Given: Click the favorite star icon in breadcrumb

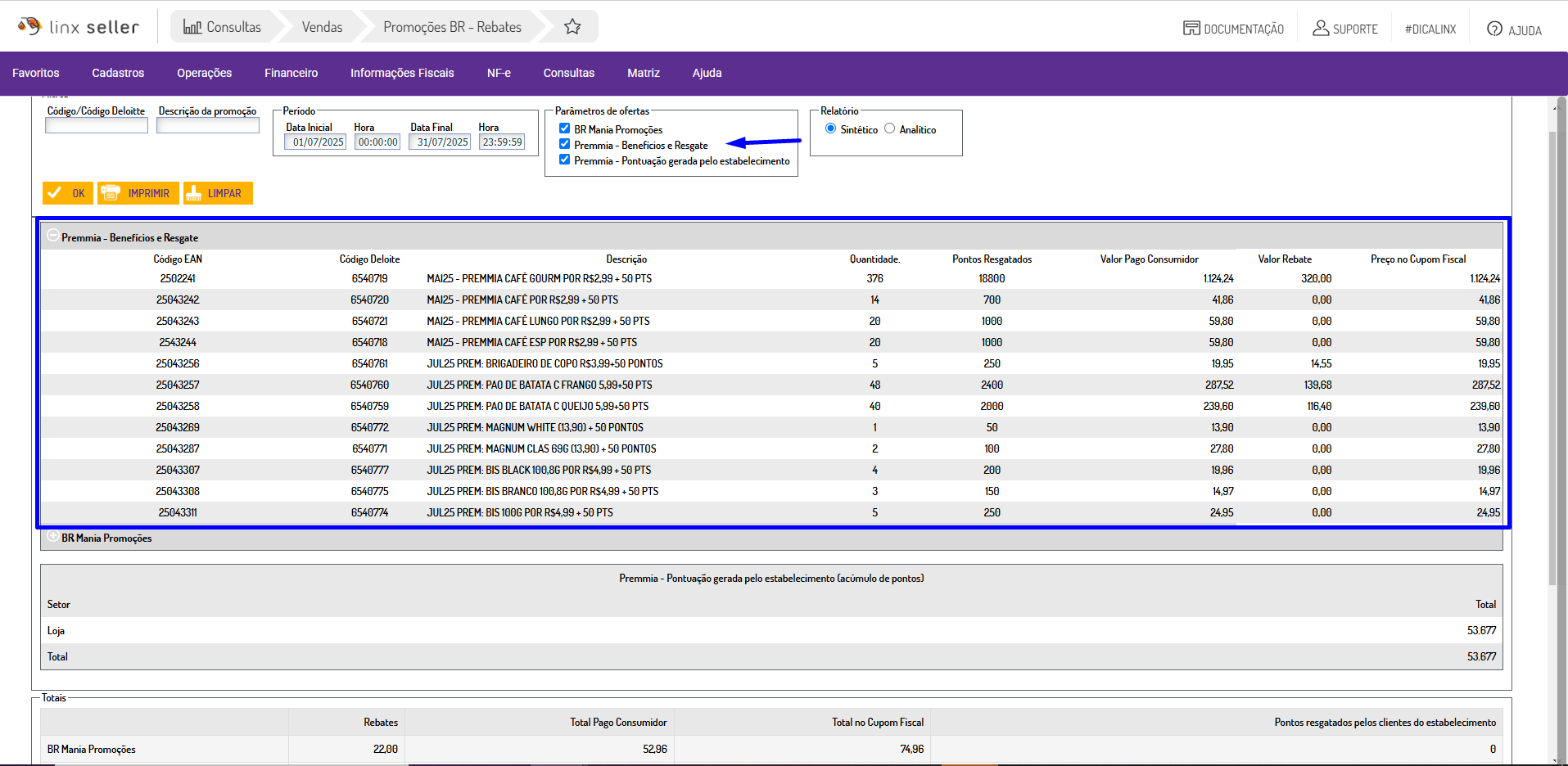Looking at the screenshot, I should pos(572,27).
